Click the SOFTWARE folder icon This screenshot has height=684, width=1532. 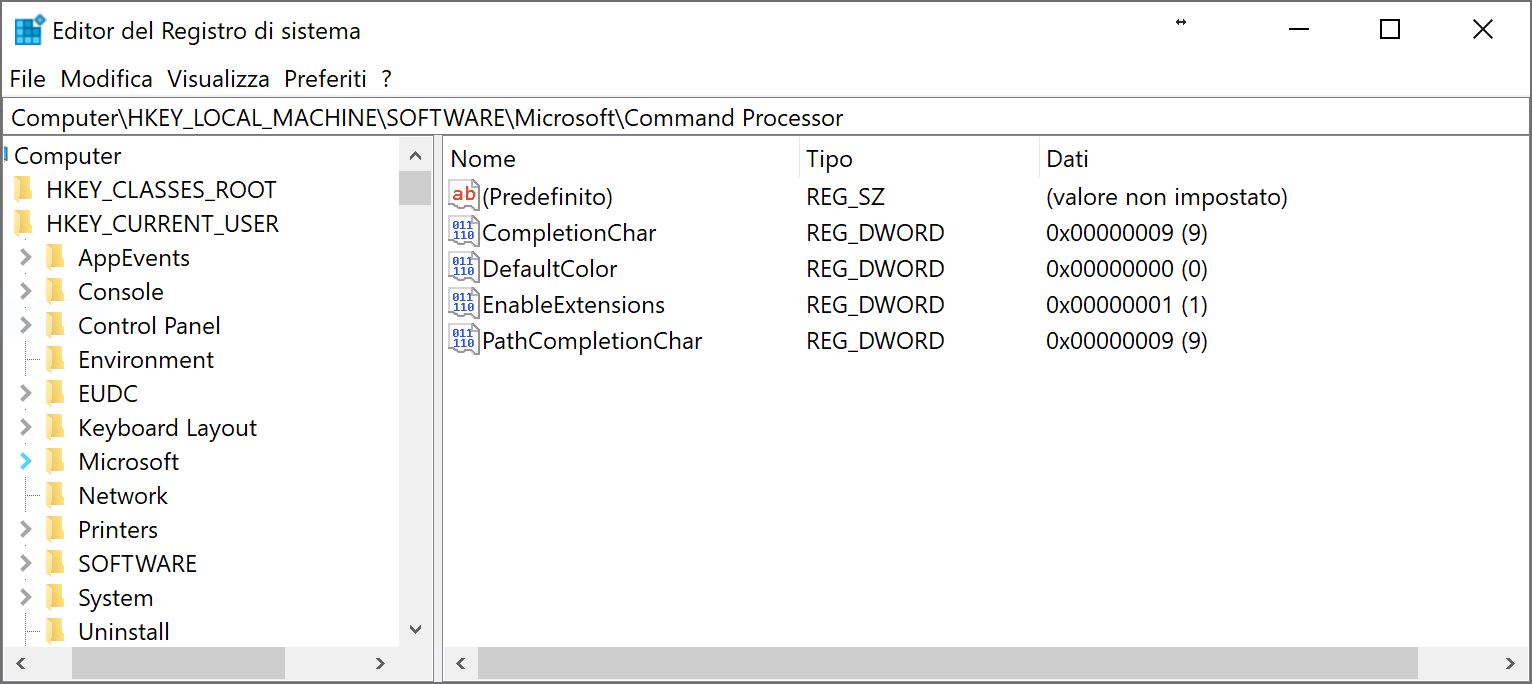point(56,564)
